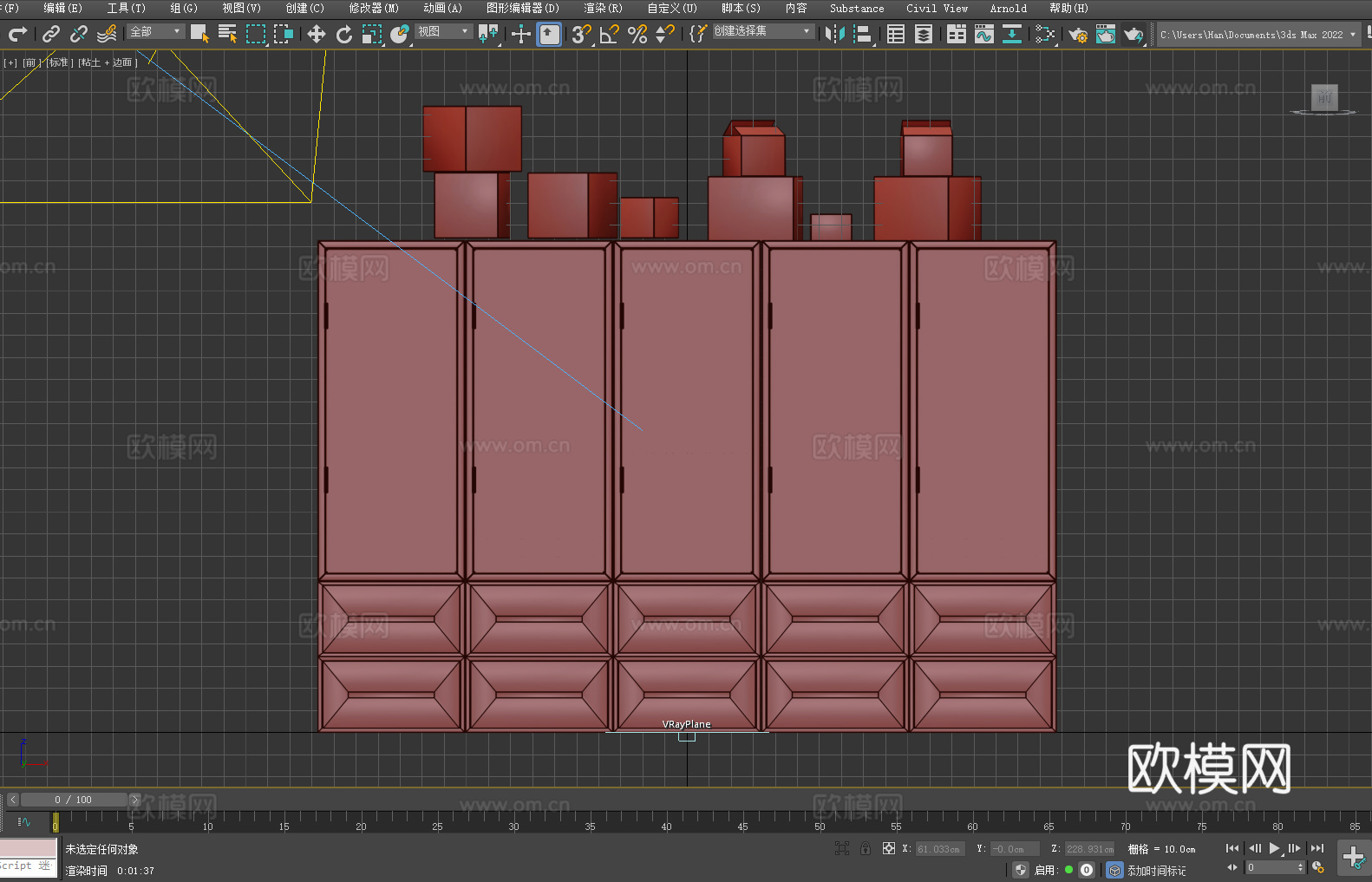
Task: Click the Align tool icon
Action: click(x=863, y=34)
